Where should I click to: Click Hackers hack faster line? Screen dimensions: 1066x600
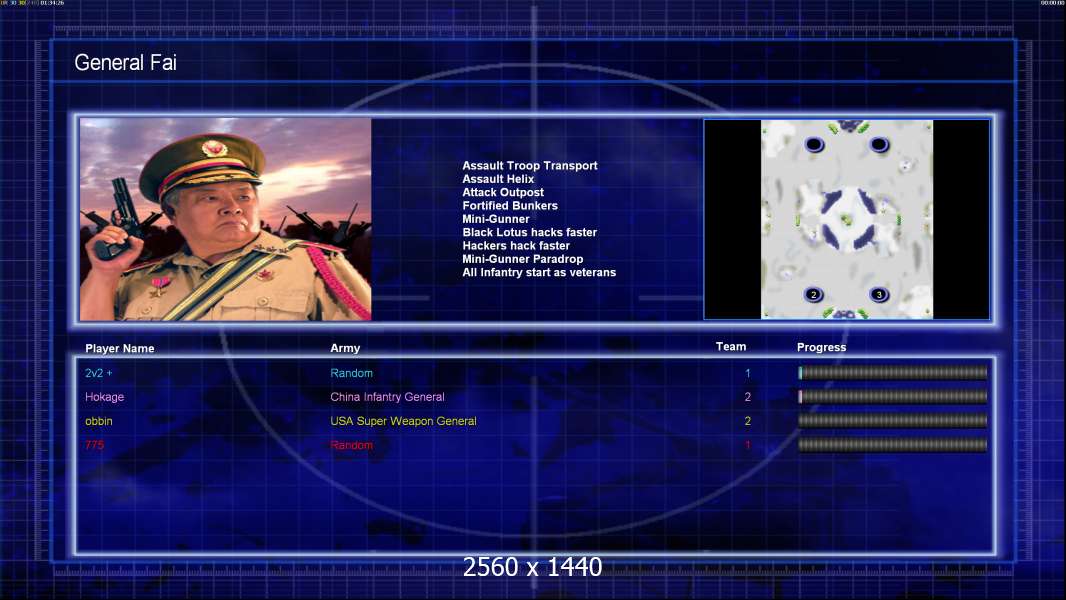[516, 245]
